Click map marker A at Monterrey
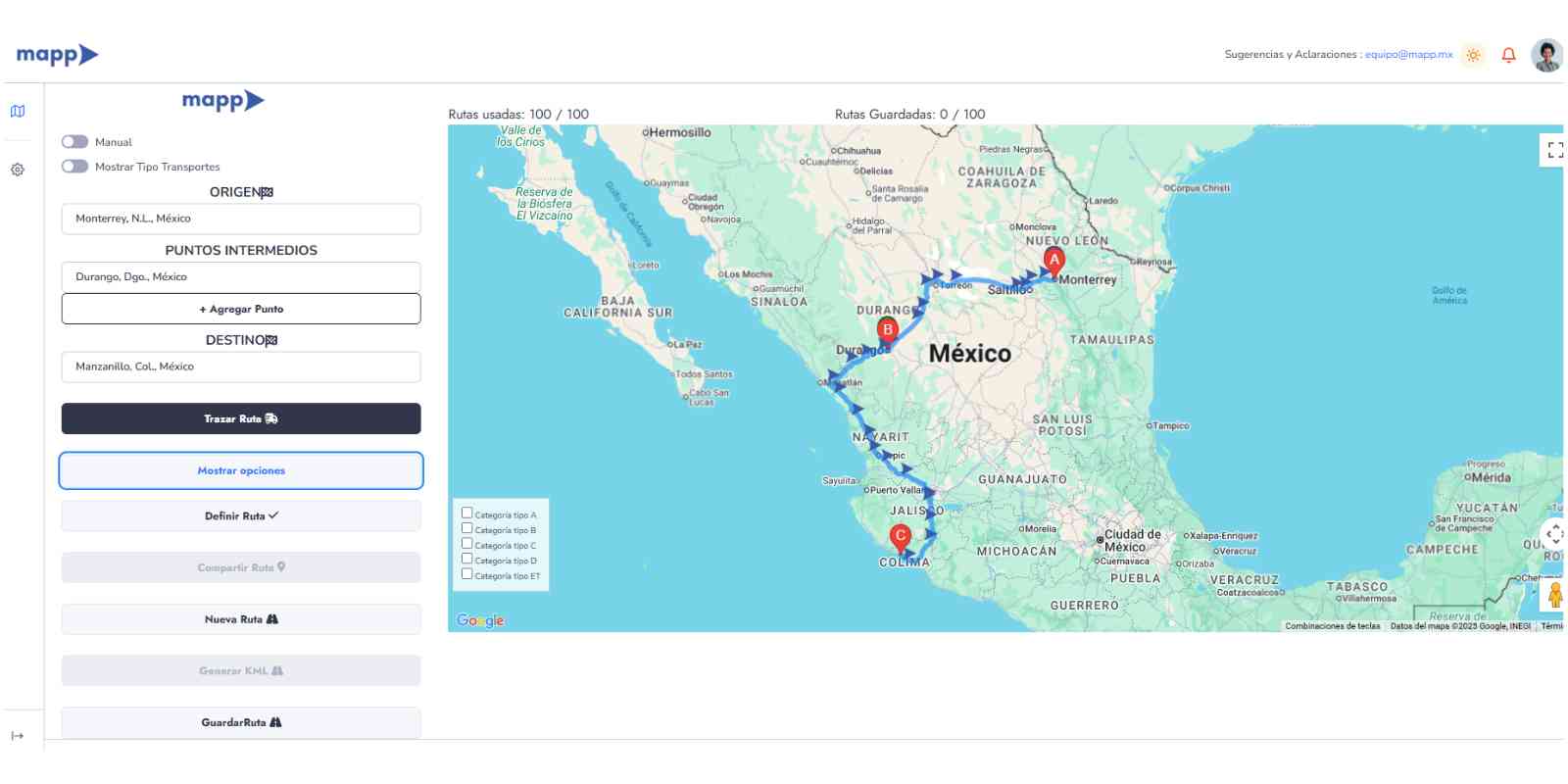Screen dimensions: 1568x784 point(1053,262)
